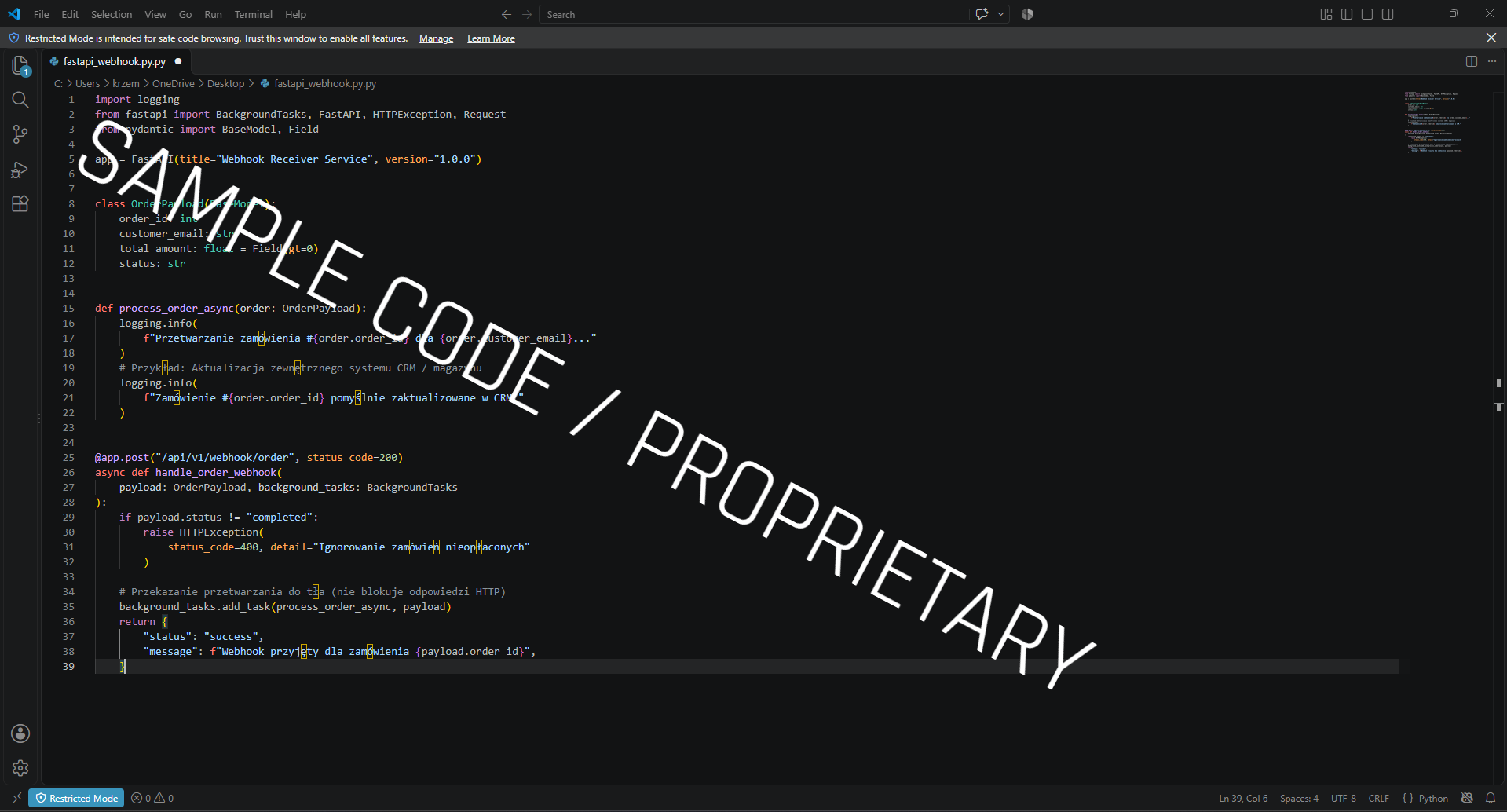This screenshot has width=1507, height=812.
Task: Open the Desktop breadcrumb segment
Action: pyautogui.click(x=225, y=83)
